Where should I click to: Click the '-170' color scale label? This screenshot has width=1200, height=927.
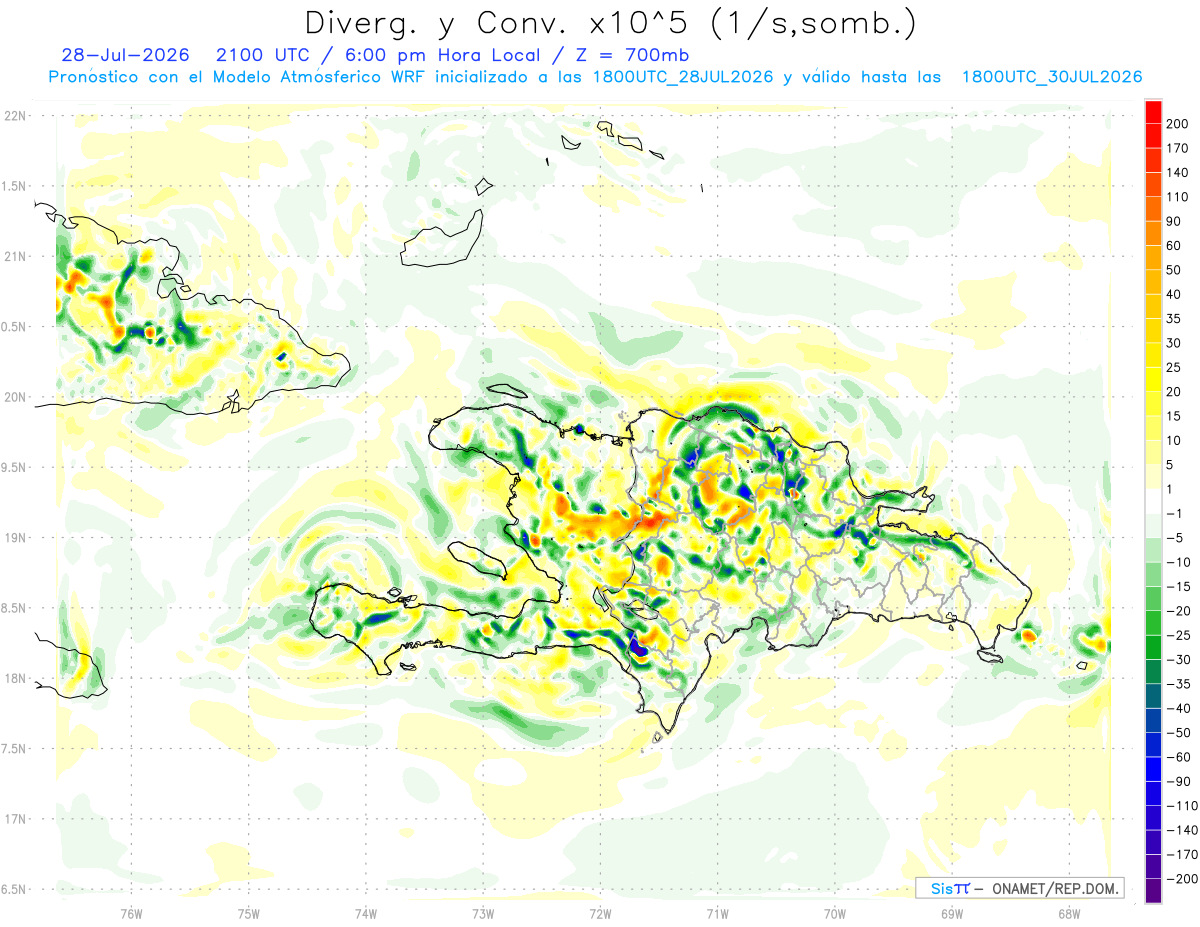pos(1180,855)
